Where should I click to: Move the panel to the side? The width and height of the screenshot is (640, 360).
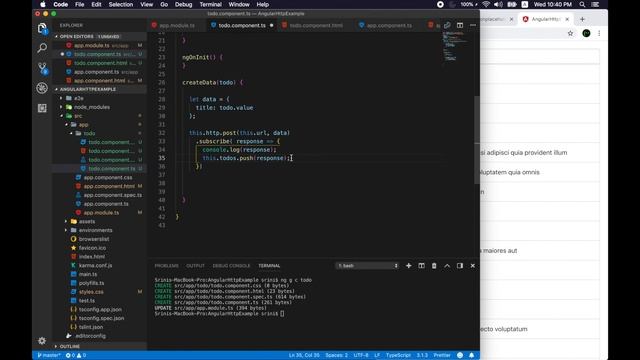[460, 266]
